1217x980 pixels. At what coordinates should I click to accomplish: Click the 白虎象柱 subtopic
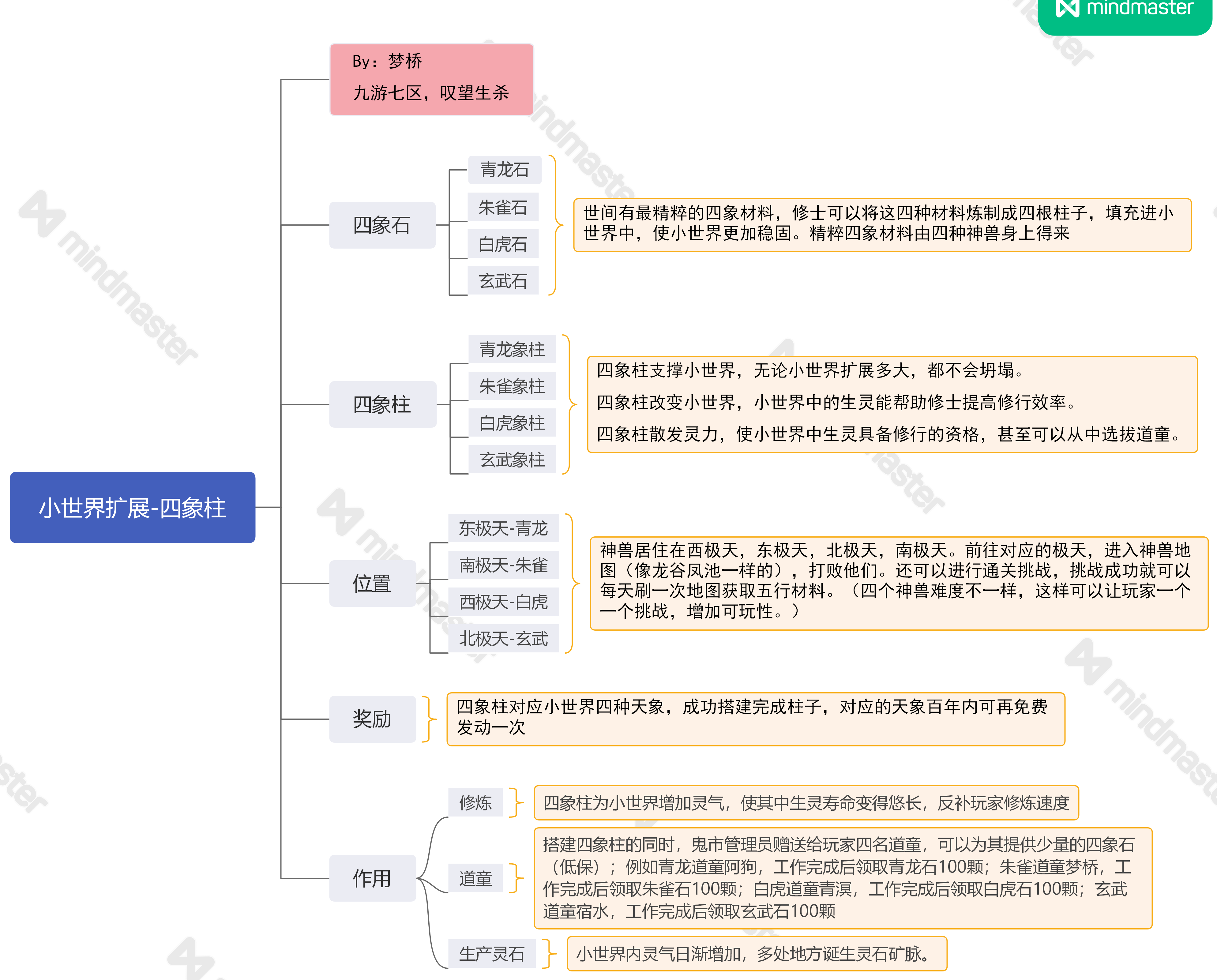[x=511, y=423]
